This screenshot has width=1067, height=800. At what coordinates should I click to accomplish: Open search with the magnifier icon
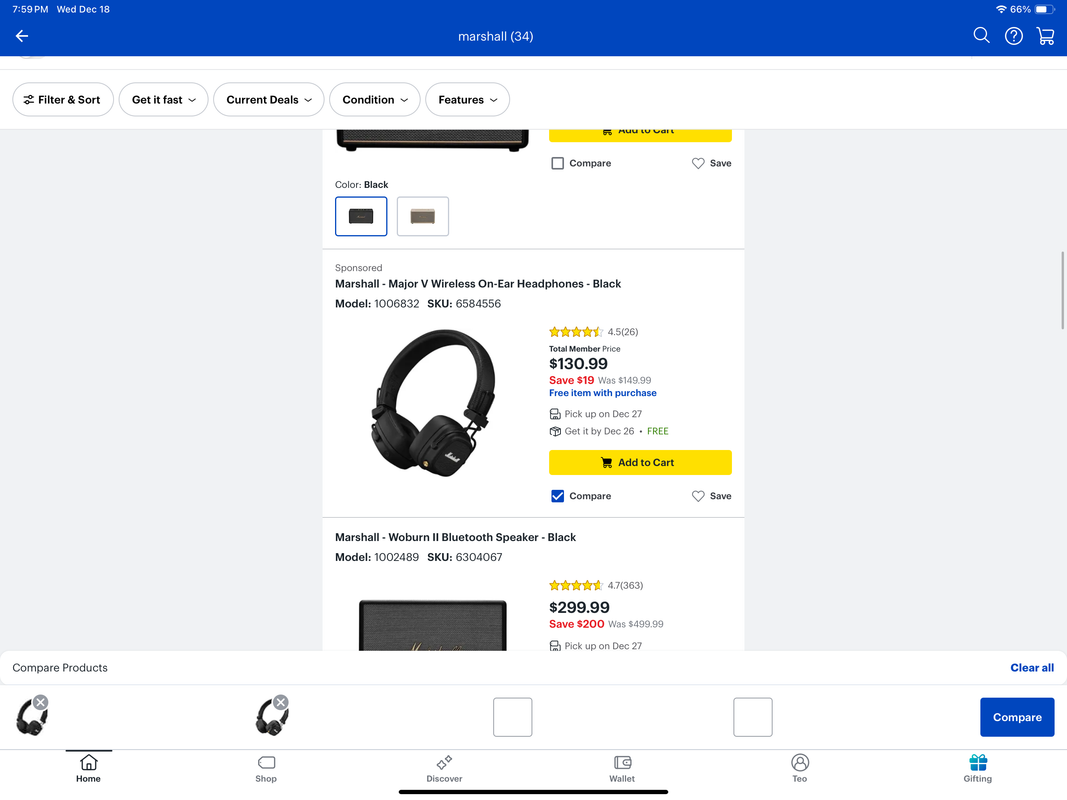[x=981, y=35]
